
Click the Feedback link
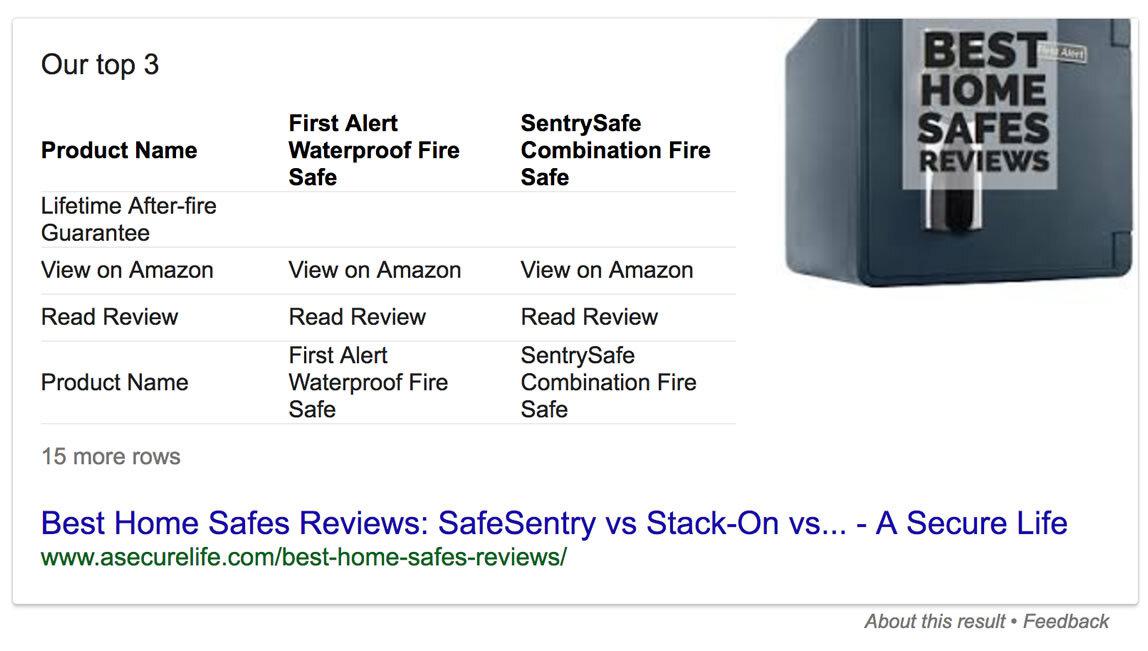tap(1065, 622)
